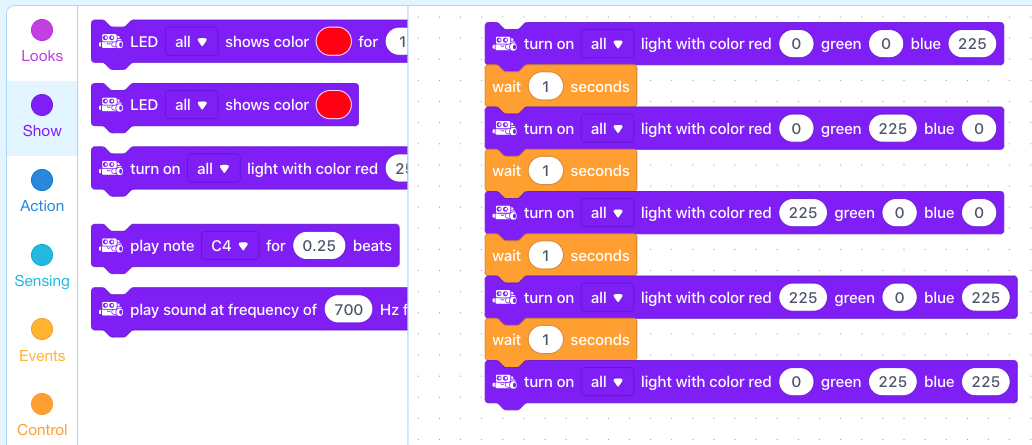Click the 700 Hz frequency input field
The width and height of the screenshot is (1032, 445).
pyautogui.click(x=349, y=309)
